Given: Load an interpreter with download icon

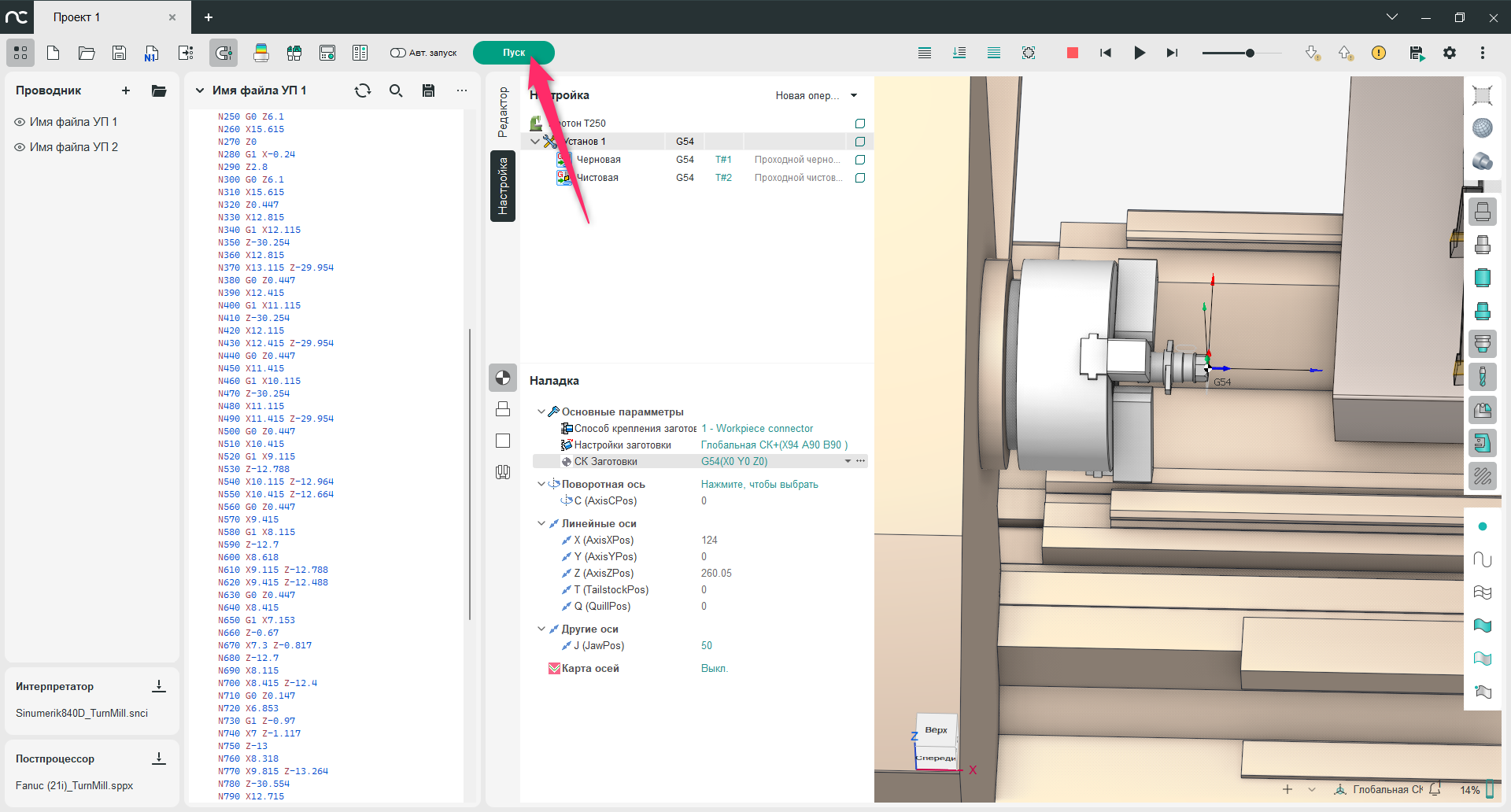Looking at the screenshot, I should [159, 686].
